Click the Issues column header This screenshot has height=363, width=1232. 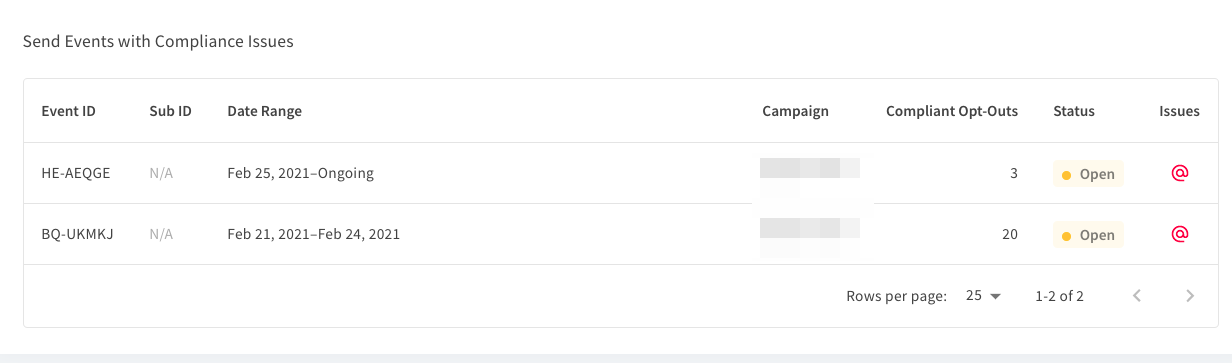[1179, 111]
